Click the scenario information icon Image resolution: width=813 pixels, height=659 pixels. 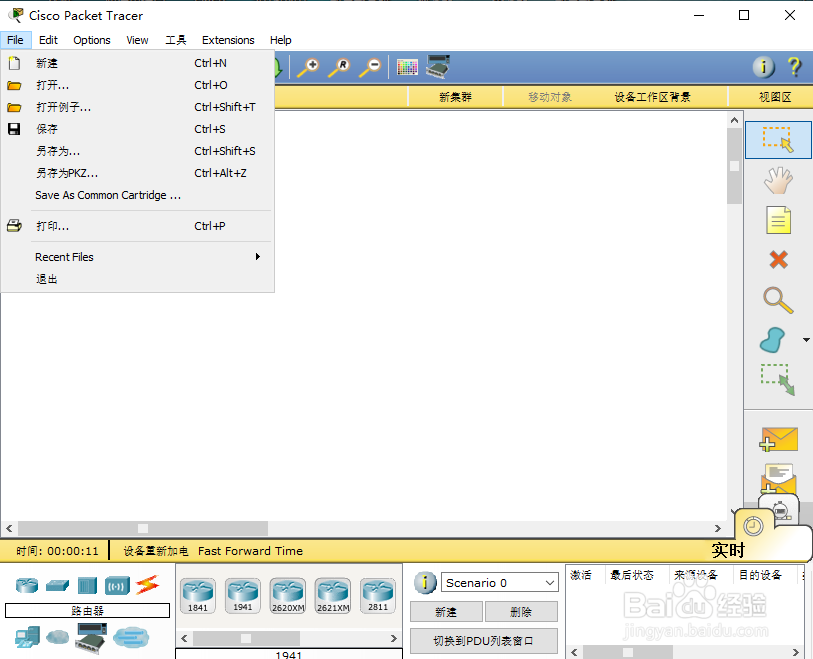pos(425,582)
